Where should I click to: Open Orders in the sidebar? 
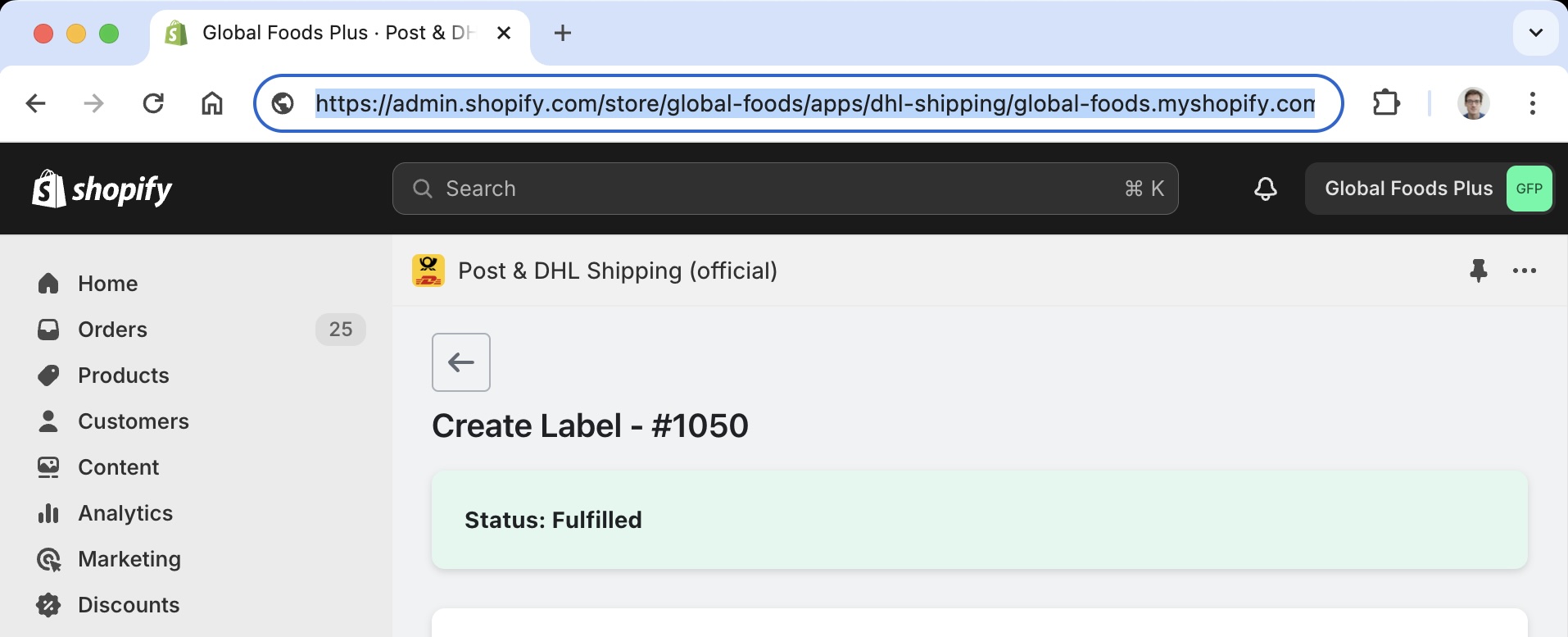click(112, 330)
